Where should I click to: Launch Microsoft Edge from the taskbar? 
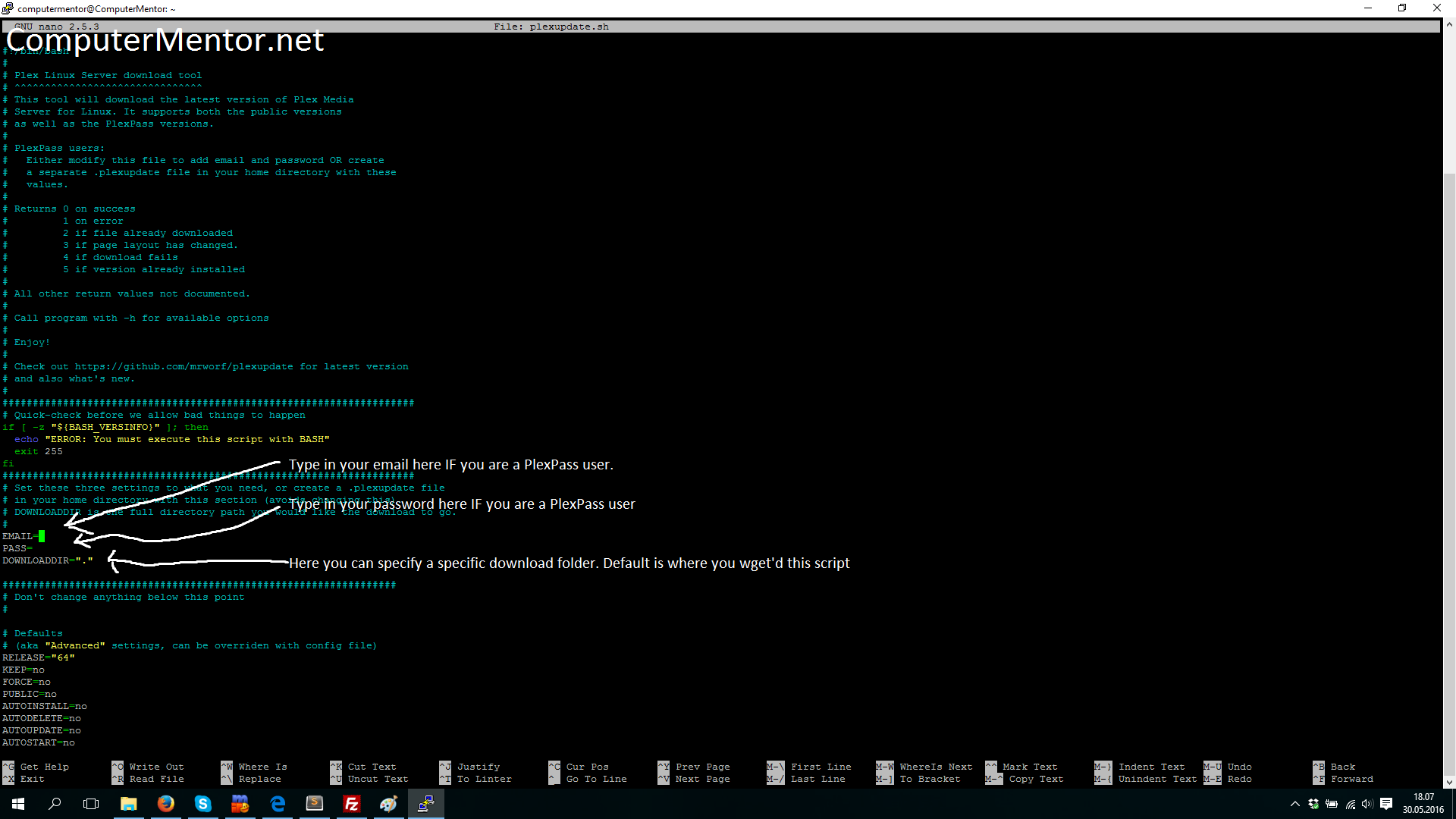(278, 804)
